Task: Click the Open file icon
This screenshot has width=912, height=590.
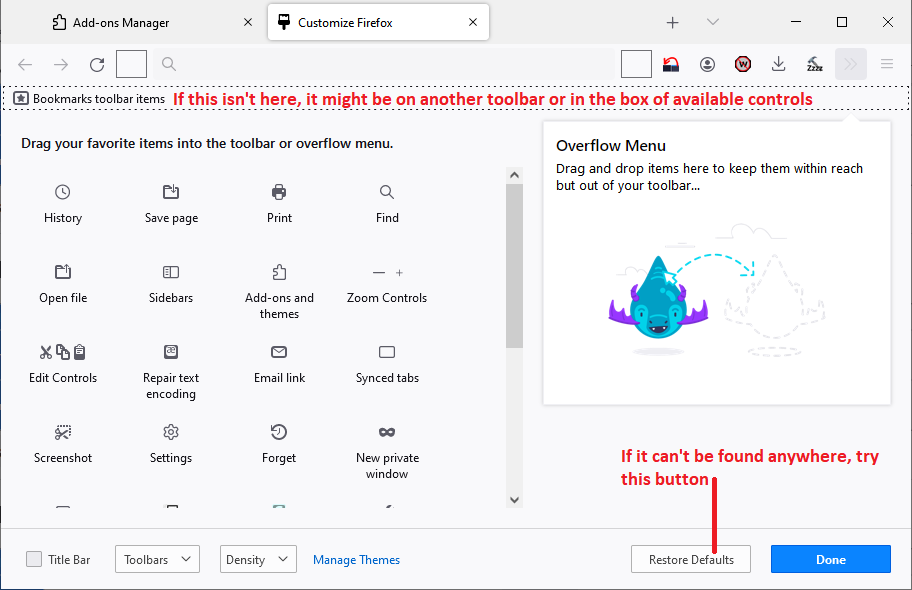Action: [x=63, y=272]
